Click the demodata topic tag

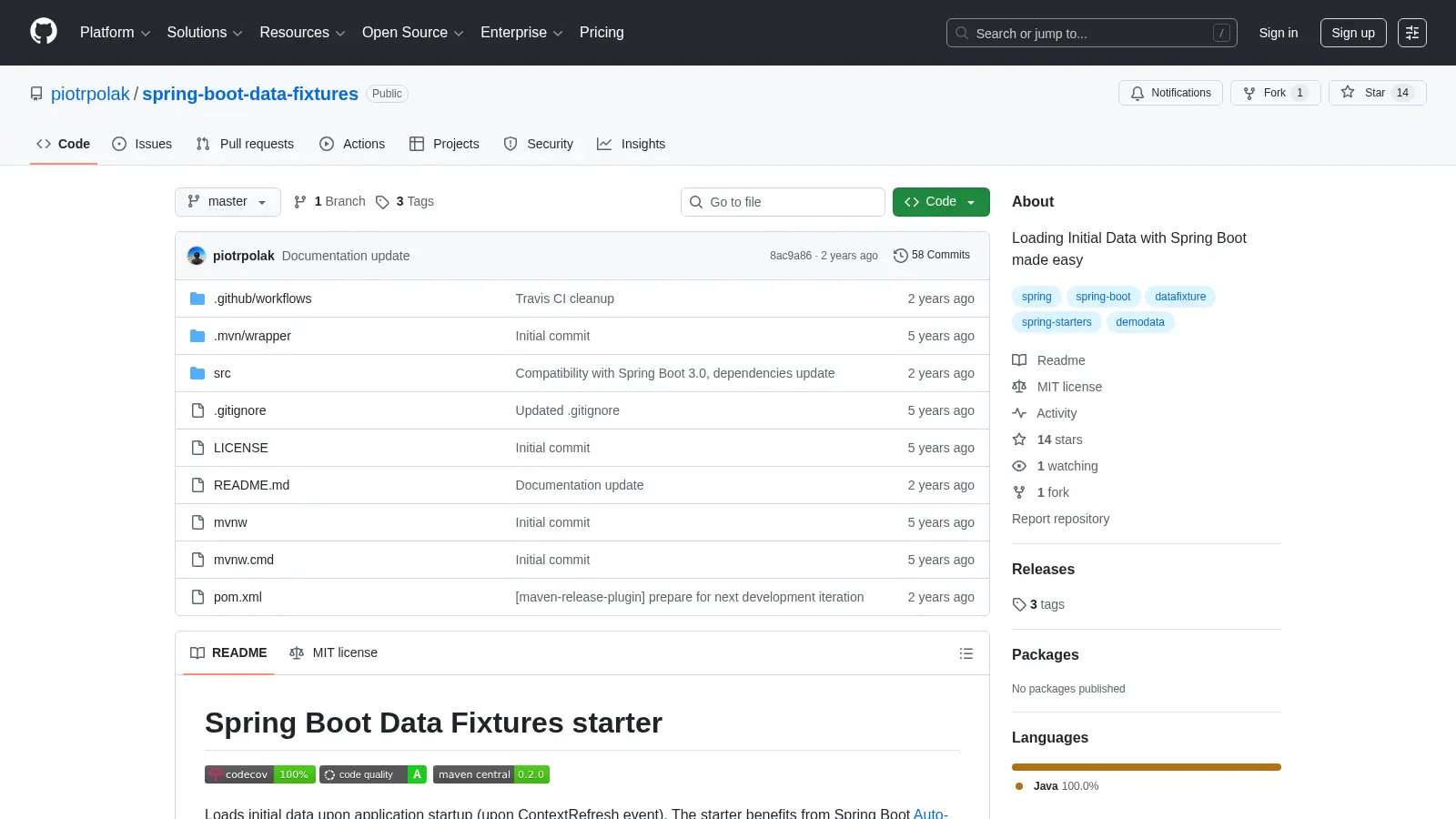point(1140,322)
